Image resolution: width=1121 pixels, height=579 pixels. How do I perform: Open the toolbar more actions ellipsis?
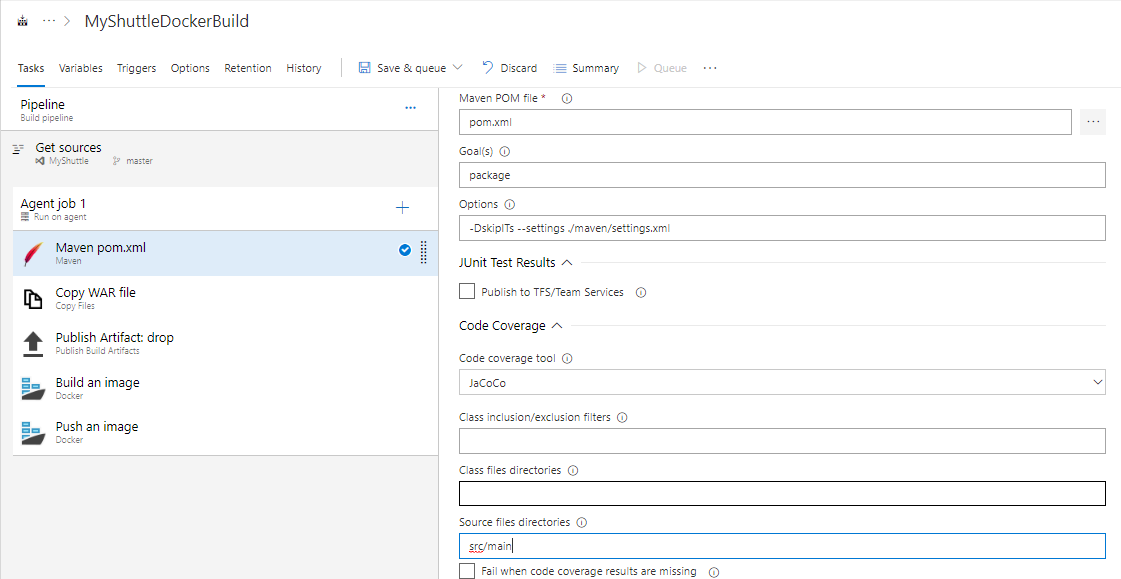click(x=710, y=68)
